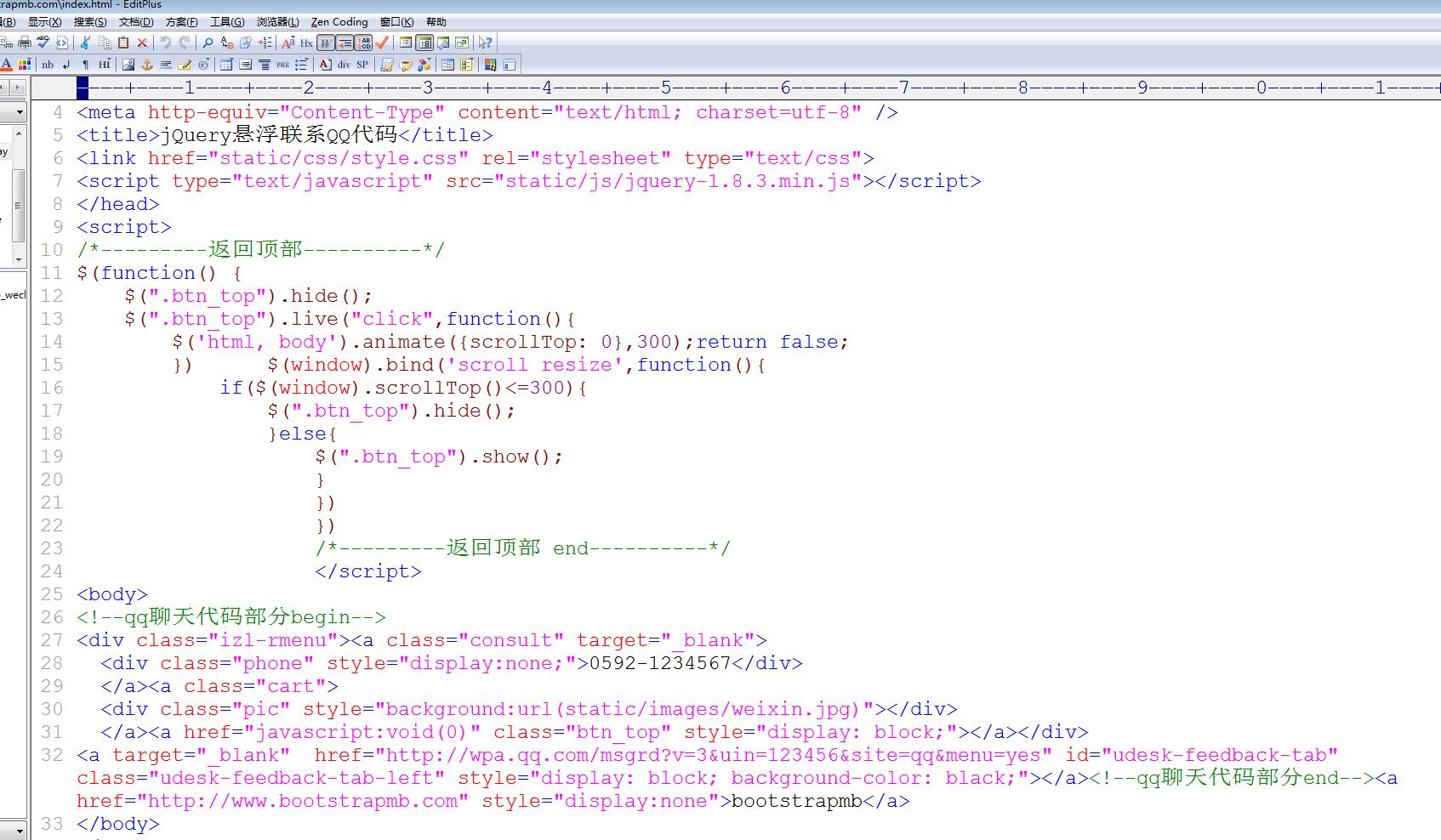
Task: Click the Print icon in toolbar
Action: [25, 43]
